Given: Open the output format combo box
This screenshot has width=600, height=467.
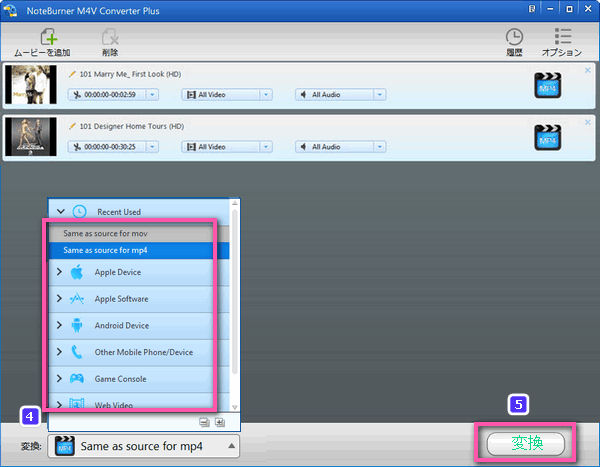Looking at the screenshot, I should pyautogui.click(x=143, y=446).
